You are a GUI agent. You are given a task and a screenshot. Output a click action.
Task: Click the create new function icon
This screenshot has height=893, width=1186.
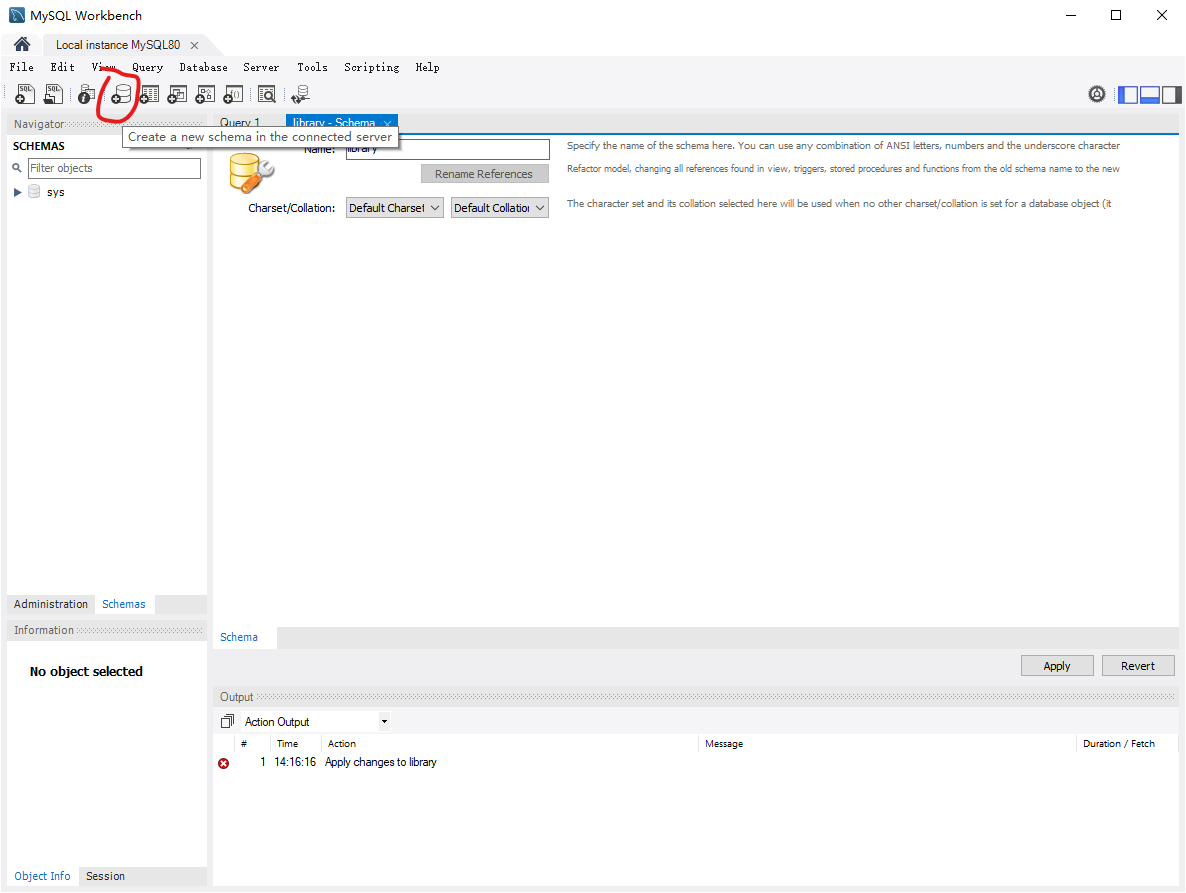point(233,95)
